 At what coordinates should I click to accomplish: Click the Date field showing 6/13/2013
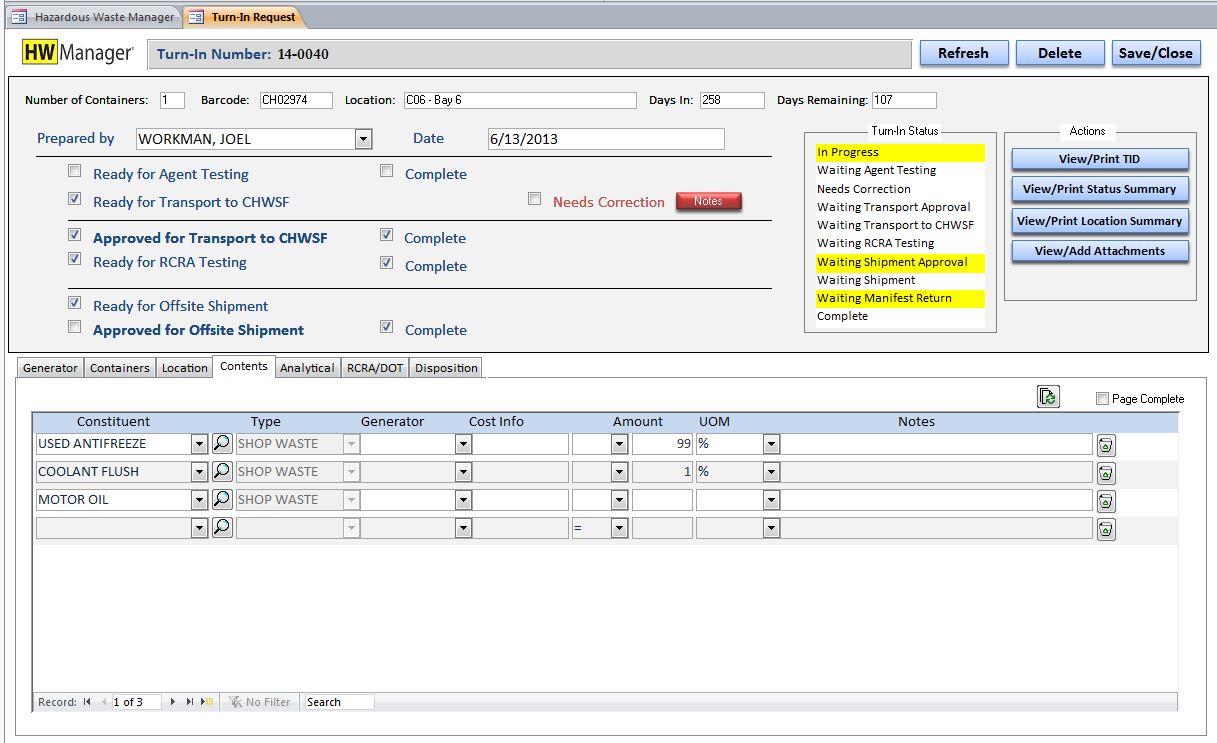coord(606,139)
